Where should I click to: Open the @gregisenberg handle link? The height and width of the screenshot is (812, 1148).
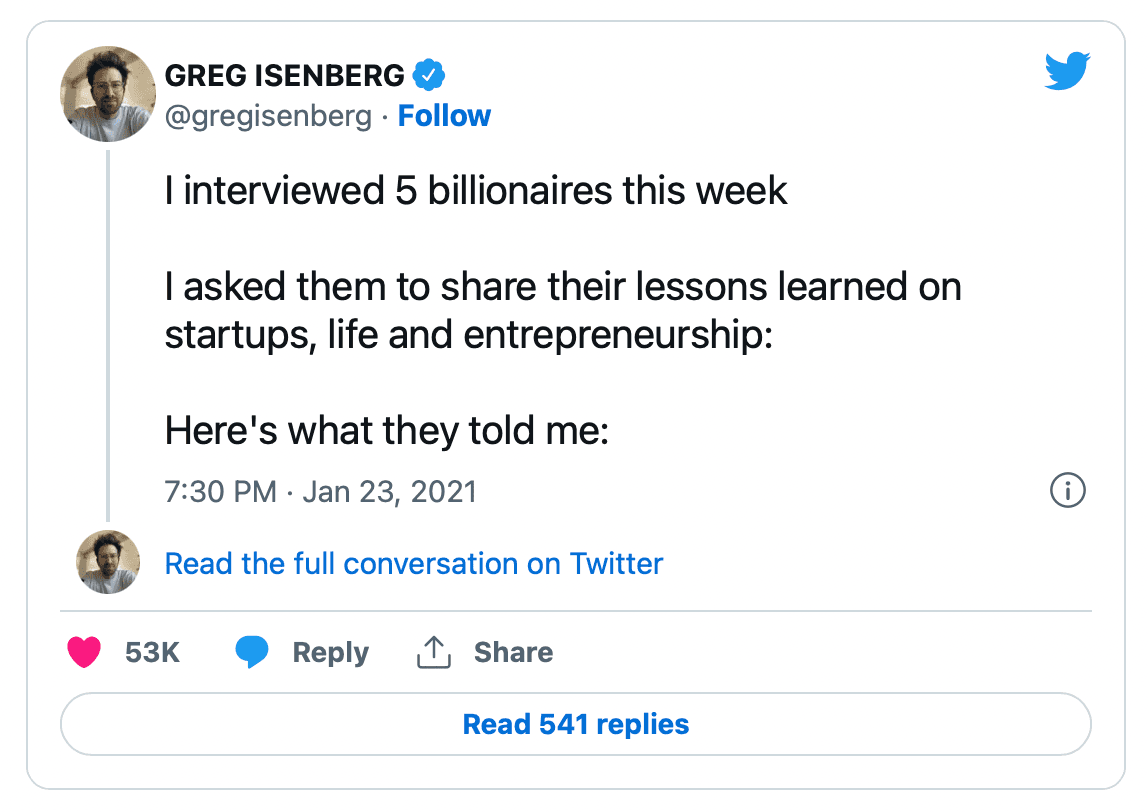click(x=267, y=116)
